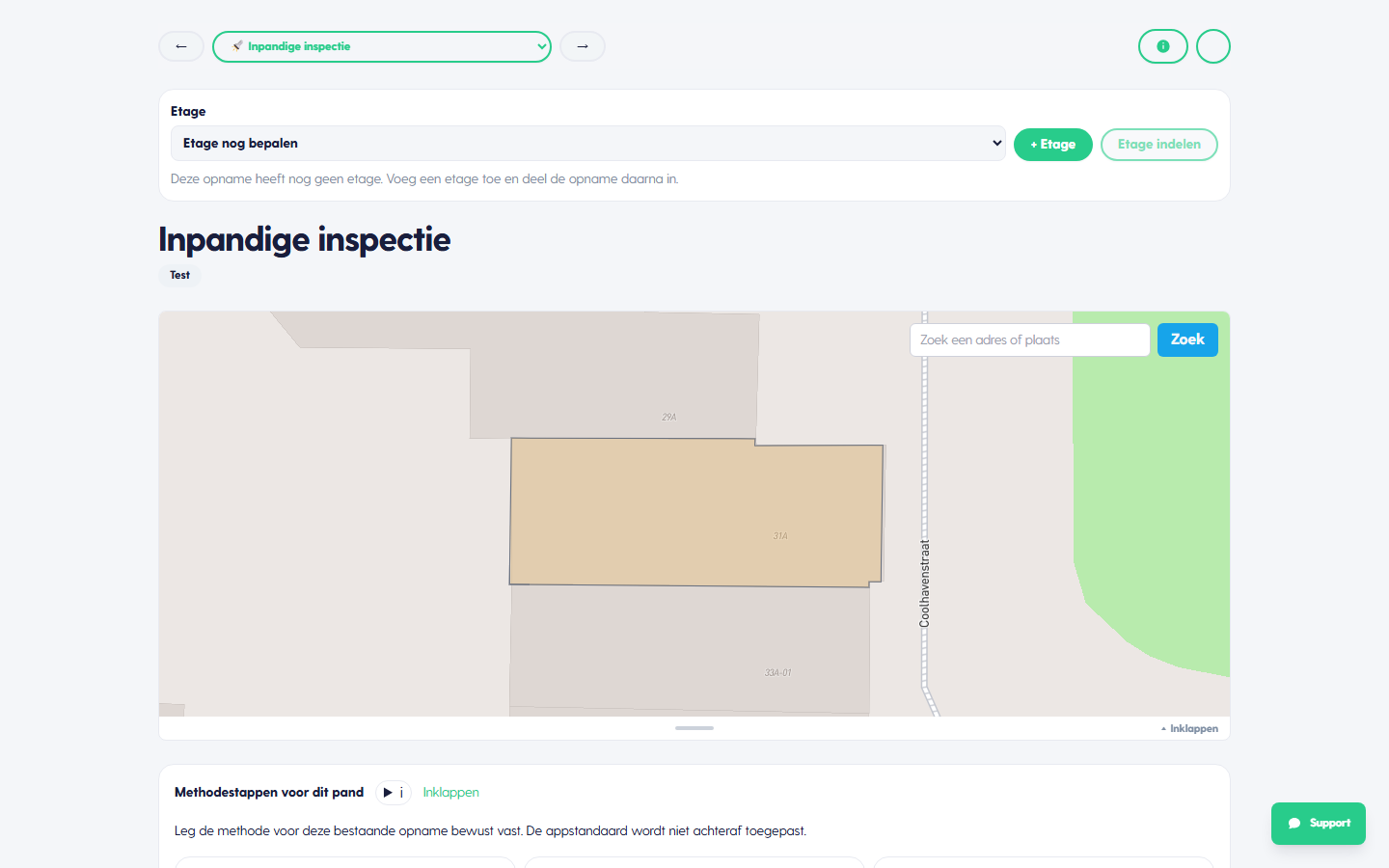Click the 'Deze opname heeft nog geen etage' hint
The image size is (1389, 868).
[x=424, y=179]
